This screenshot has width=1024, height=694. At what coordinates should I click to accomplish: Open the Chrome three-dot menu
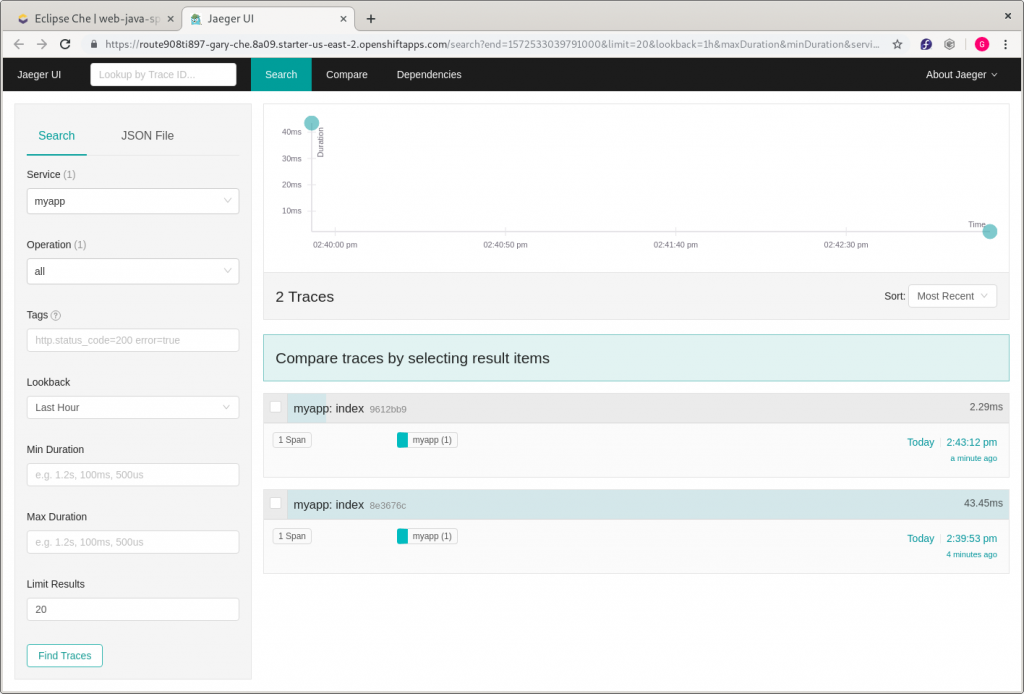[1006, 44]
